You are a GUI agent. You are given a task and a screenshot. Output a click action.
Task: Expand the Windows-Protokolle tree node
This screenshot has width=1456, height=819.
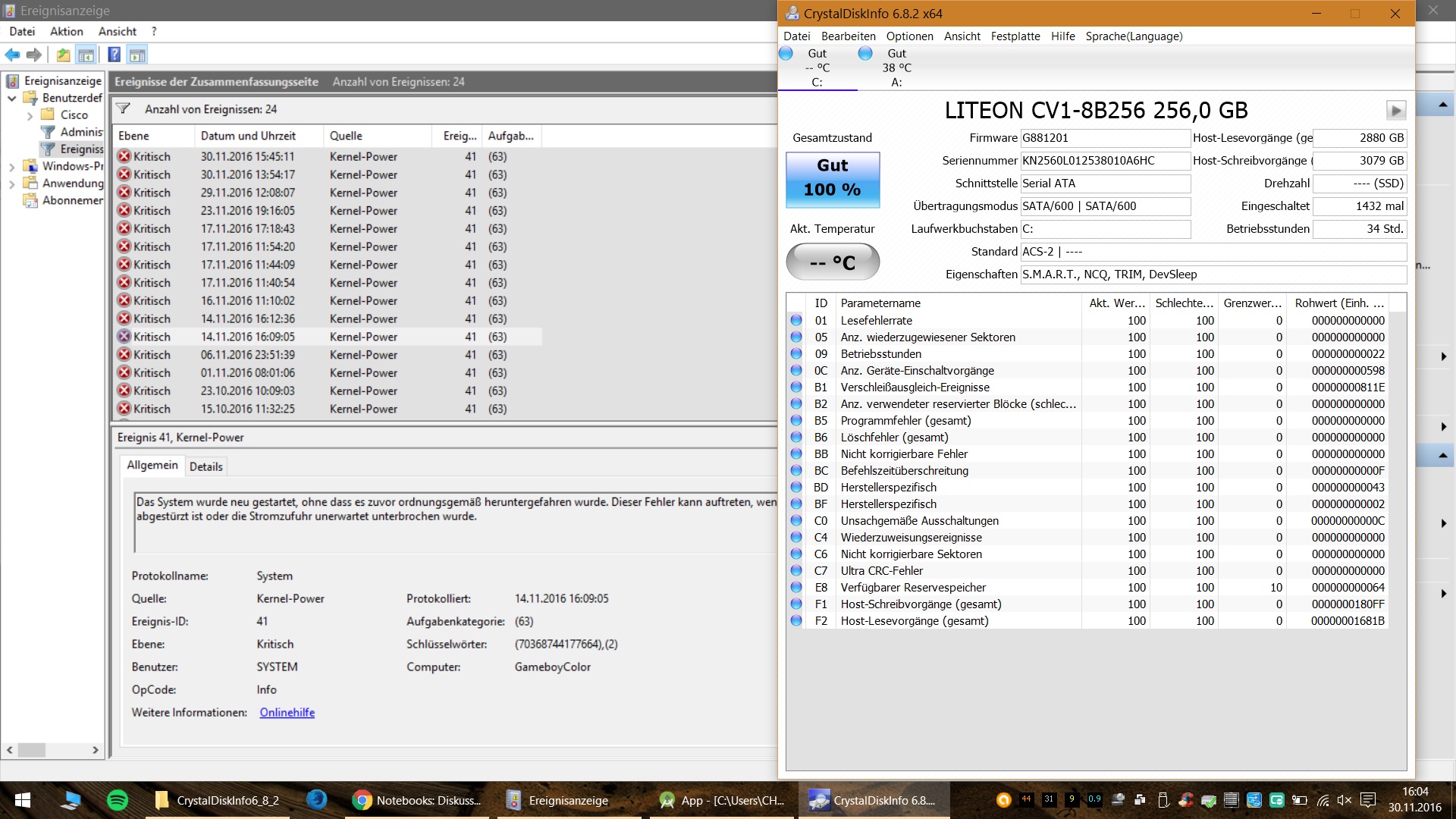(x=12, y=167)
